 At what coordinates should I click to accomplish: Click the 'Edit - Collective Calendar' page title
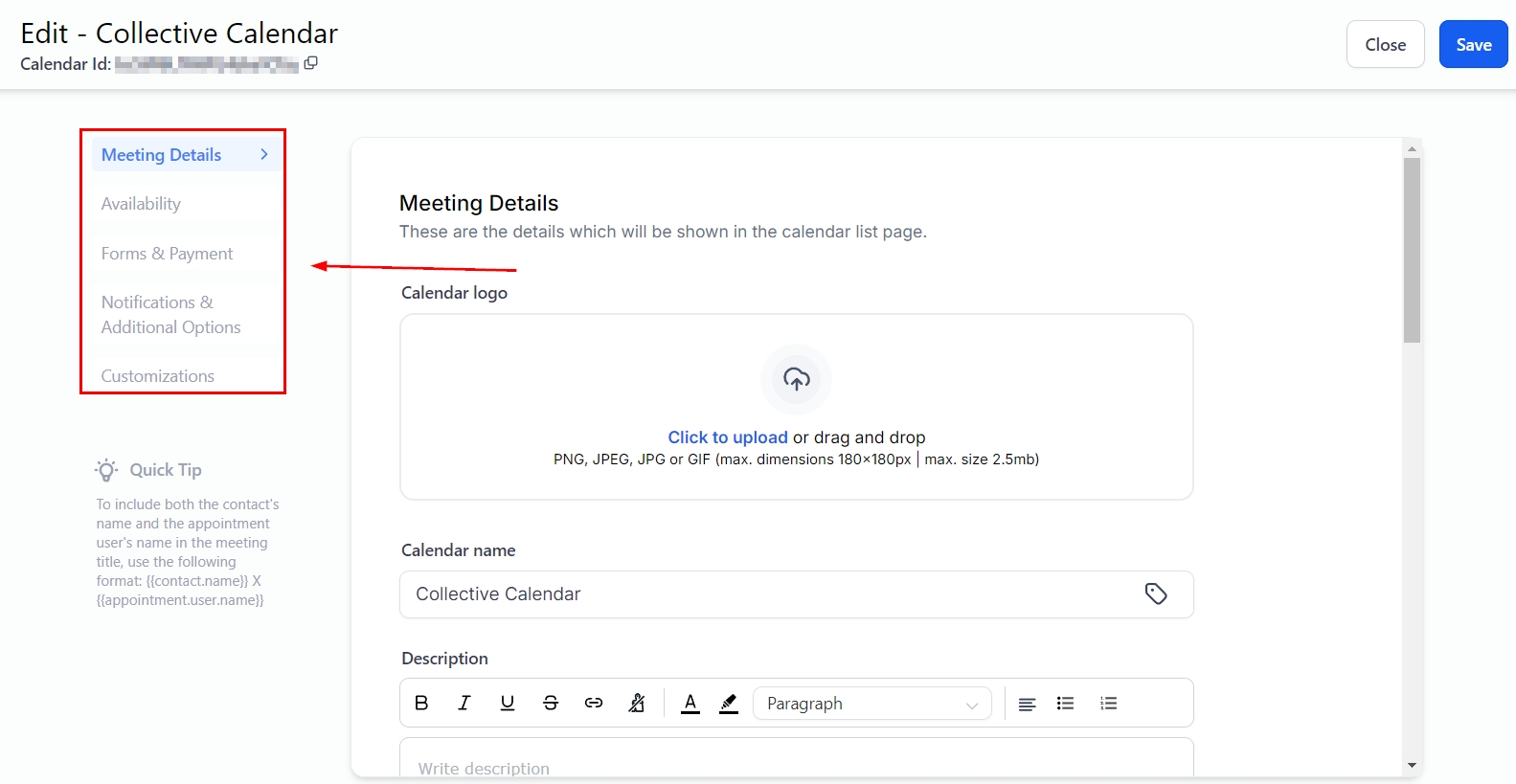pos(179,34)
